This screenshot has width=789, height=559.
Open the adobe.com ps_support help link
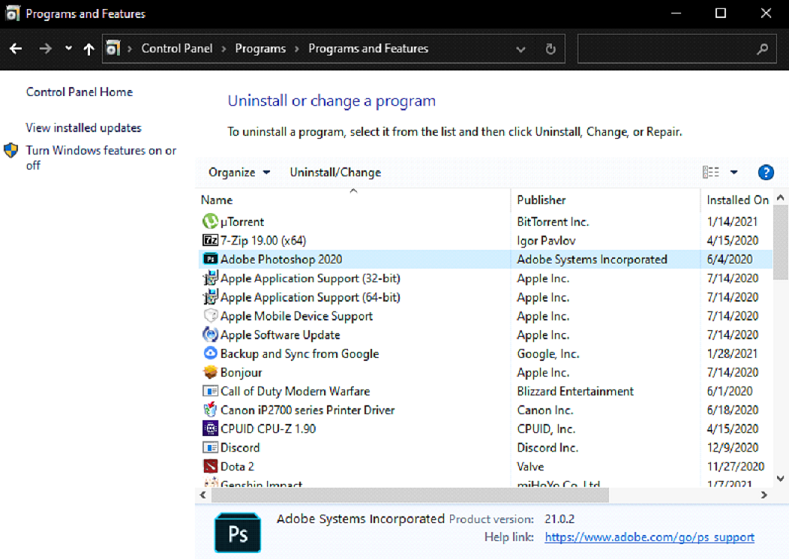(x=650, y=537)
